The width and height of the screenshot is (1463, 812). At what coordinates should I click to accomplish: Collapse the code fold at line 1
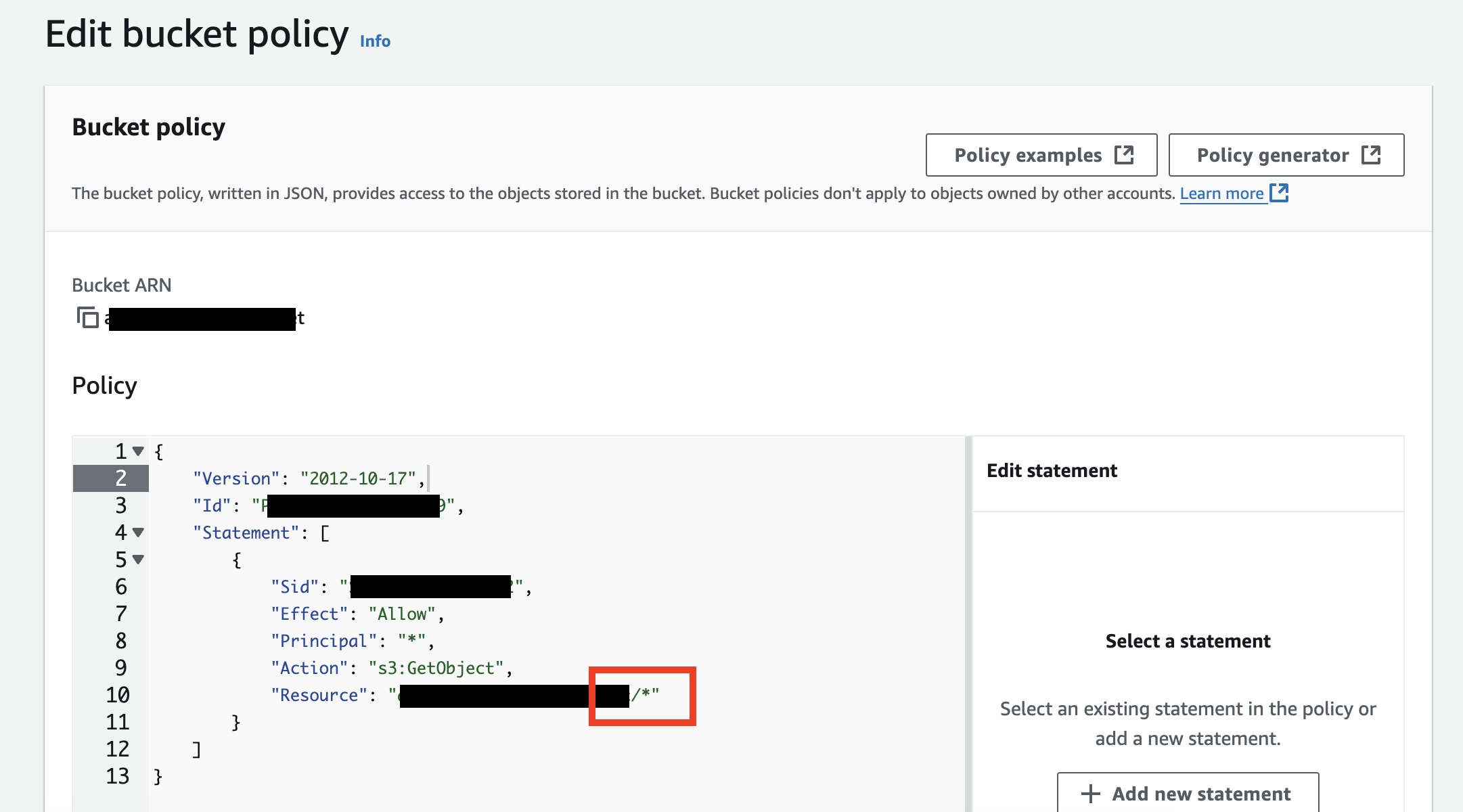click(138, 451)
